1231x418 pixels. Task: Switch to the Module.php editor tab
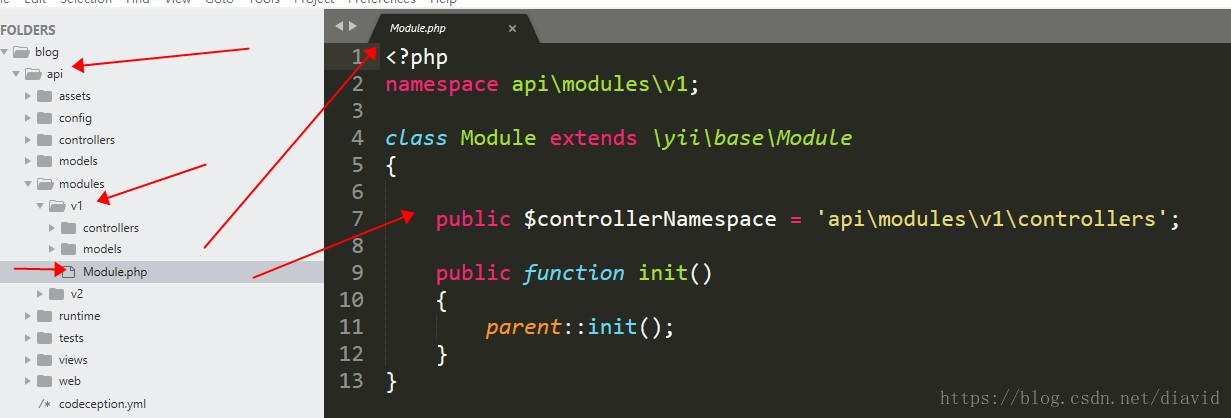pos(452,28)
